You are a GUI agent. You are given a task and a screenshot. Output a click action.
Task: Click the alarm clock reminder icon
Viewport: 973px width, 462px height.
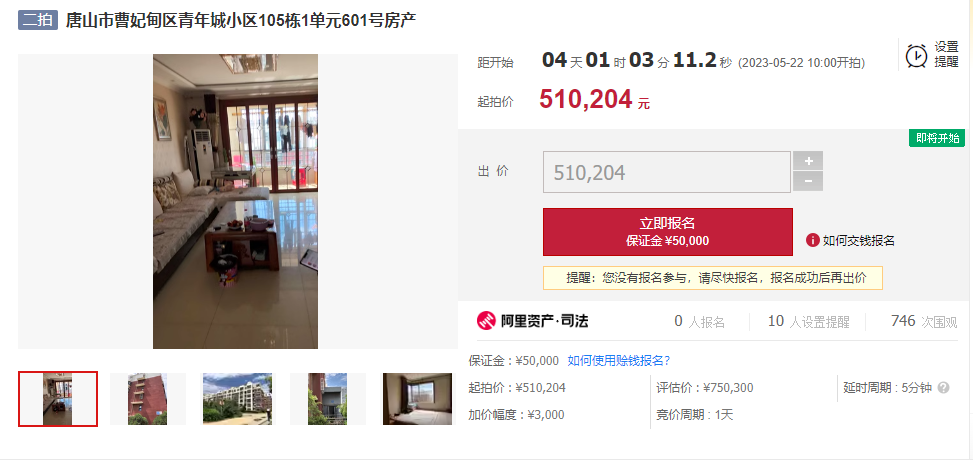(917, 55)
